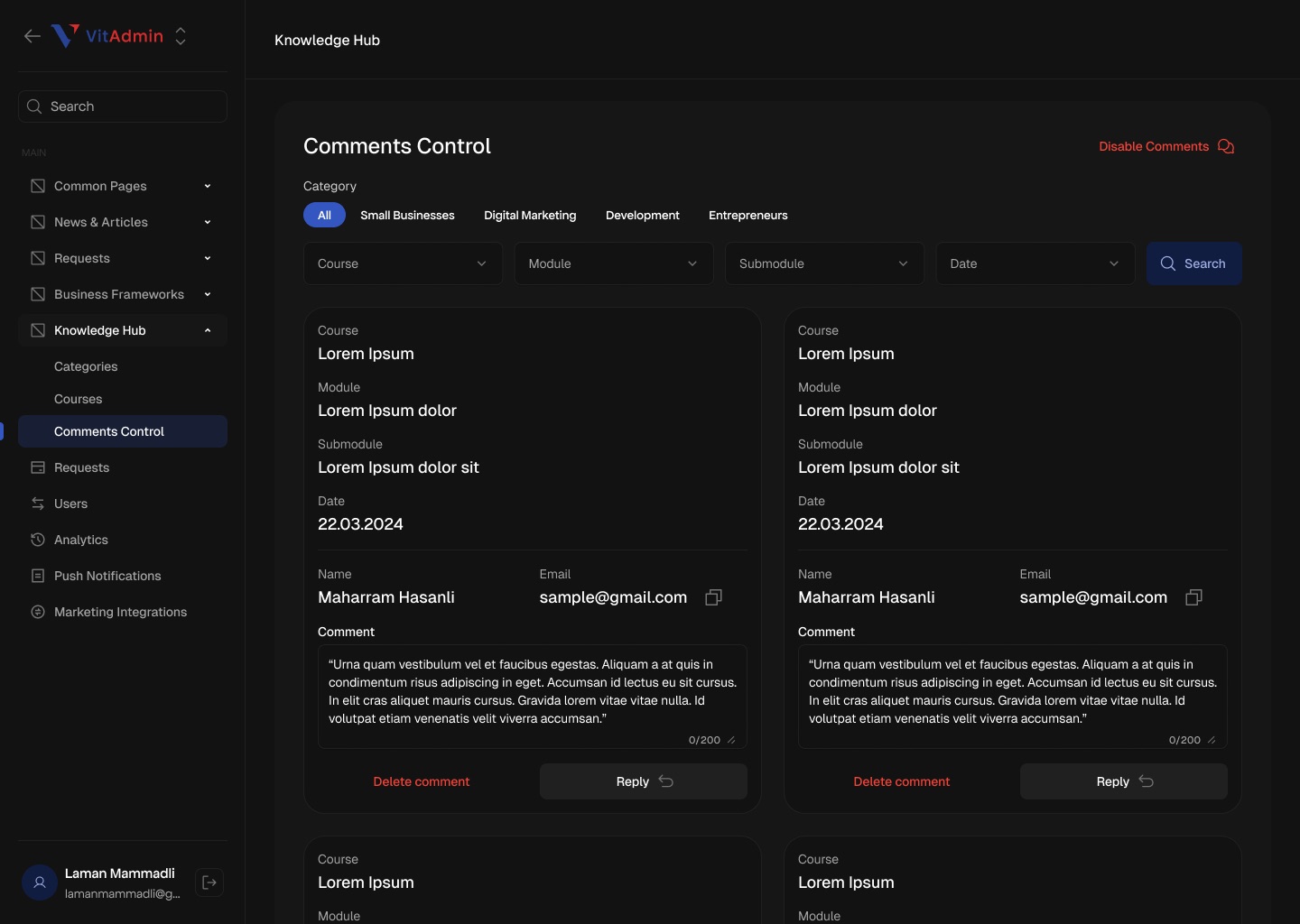The height and width of the screenshot is (924, 1300).
Task: Select the Digital Marketing category
Action: (x=530, y=215)
